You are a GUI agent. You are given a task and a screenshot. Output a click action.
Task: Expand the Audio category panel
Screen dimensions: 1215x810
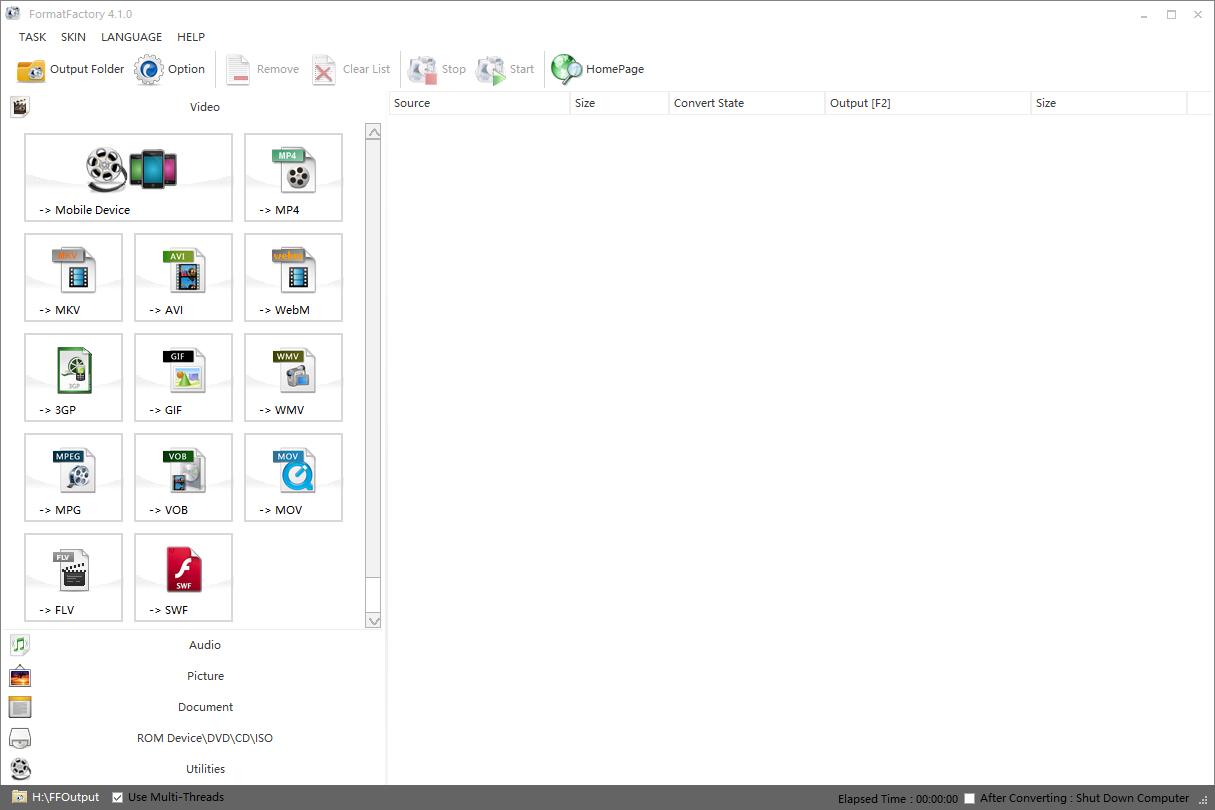pyautogui.click(x=204, y=645)
